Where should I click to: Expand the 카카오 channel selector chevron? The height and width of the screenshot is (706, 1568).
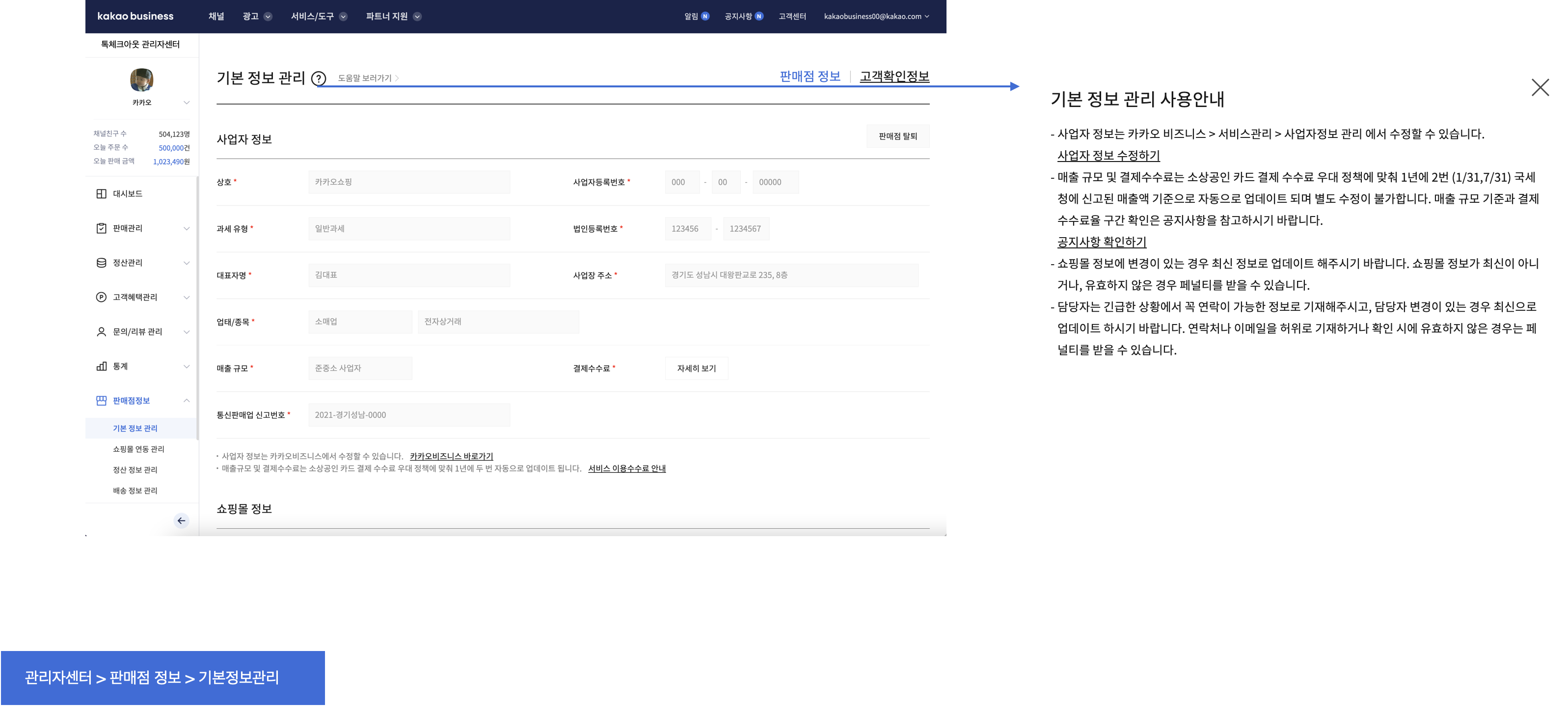pos(187,102)
